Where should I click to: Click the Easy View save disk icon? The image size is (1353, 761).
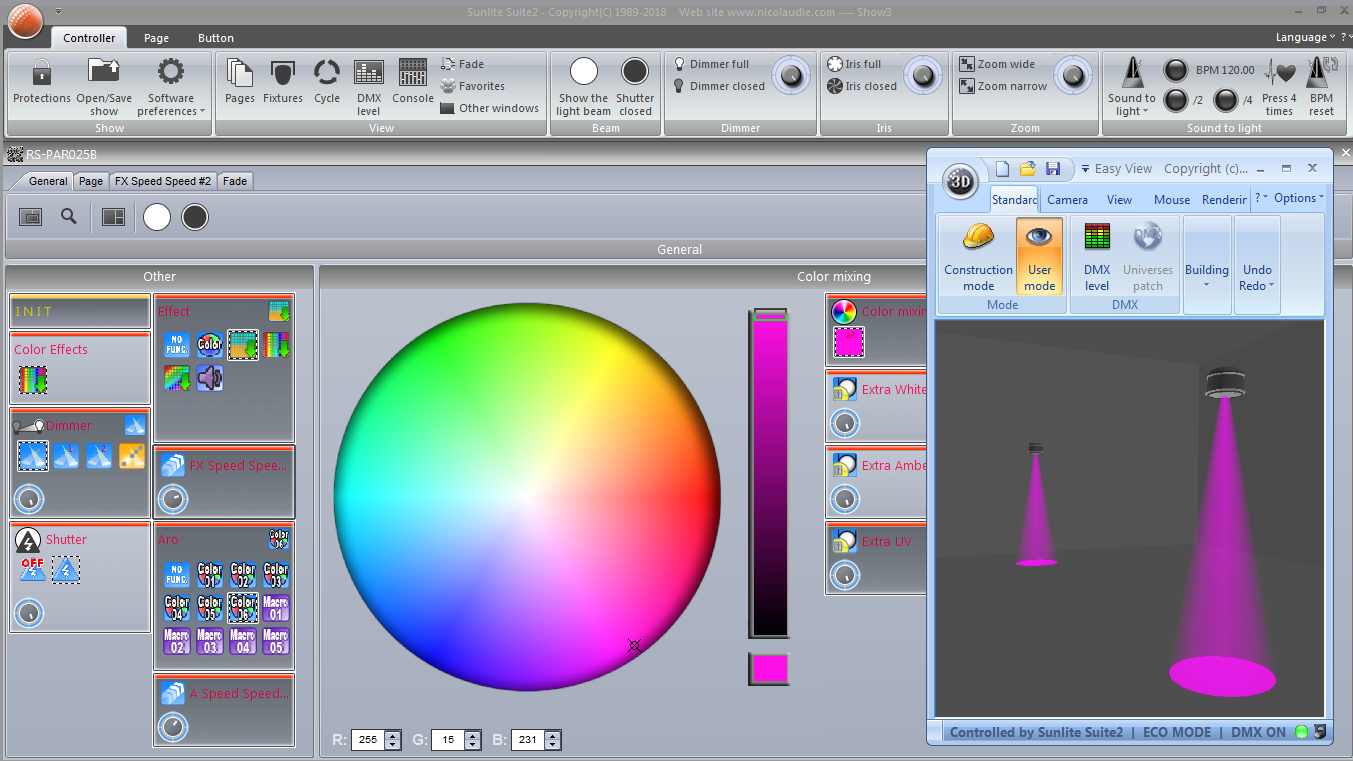point(1053,168)
